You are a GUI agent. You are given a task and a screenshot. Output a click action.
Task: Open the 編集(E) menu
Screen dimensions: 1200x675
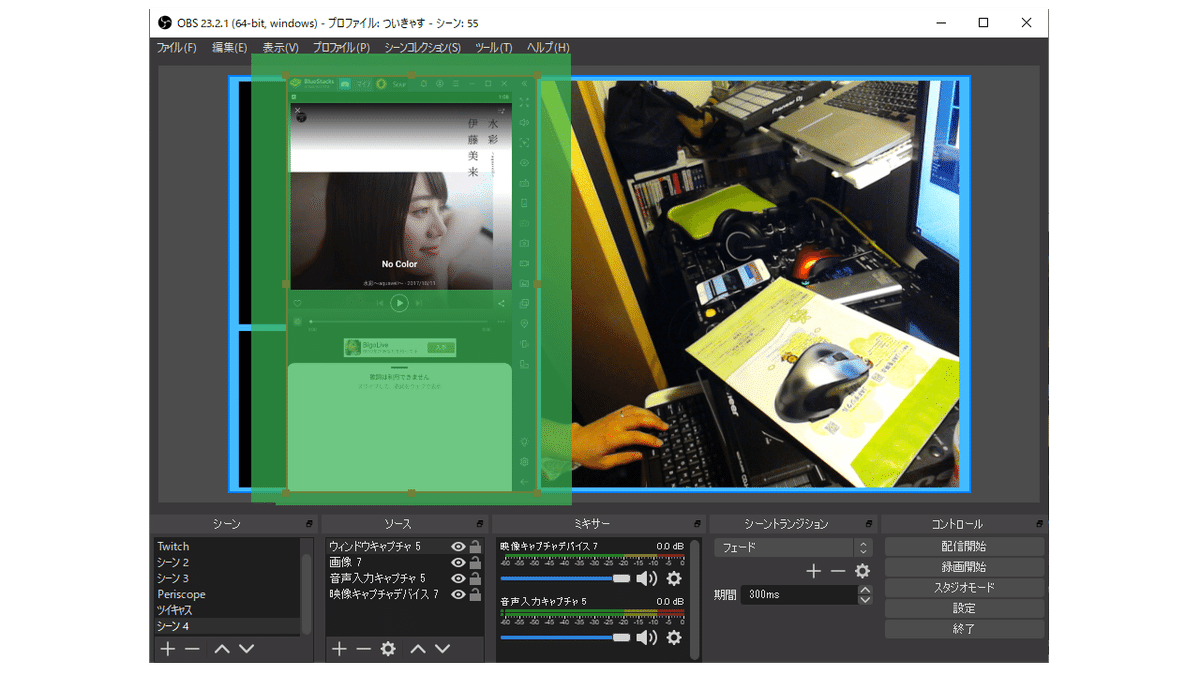tap(229, 47)
